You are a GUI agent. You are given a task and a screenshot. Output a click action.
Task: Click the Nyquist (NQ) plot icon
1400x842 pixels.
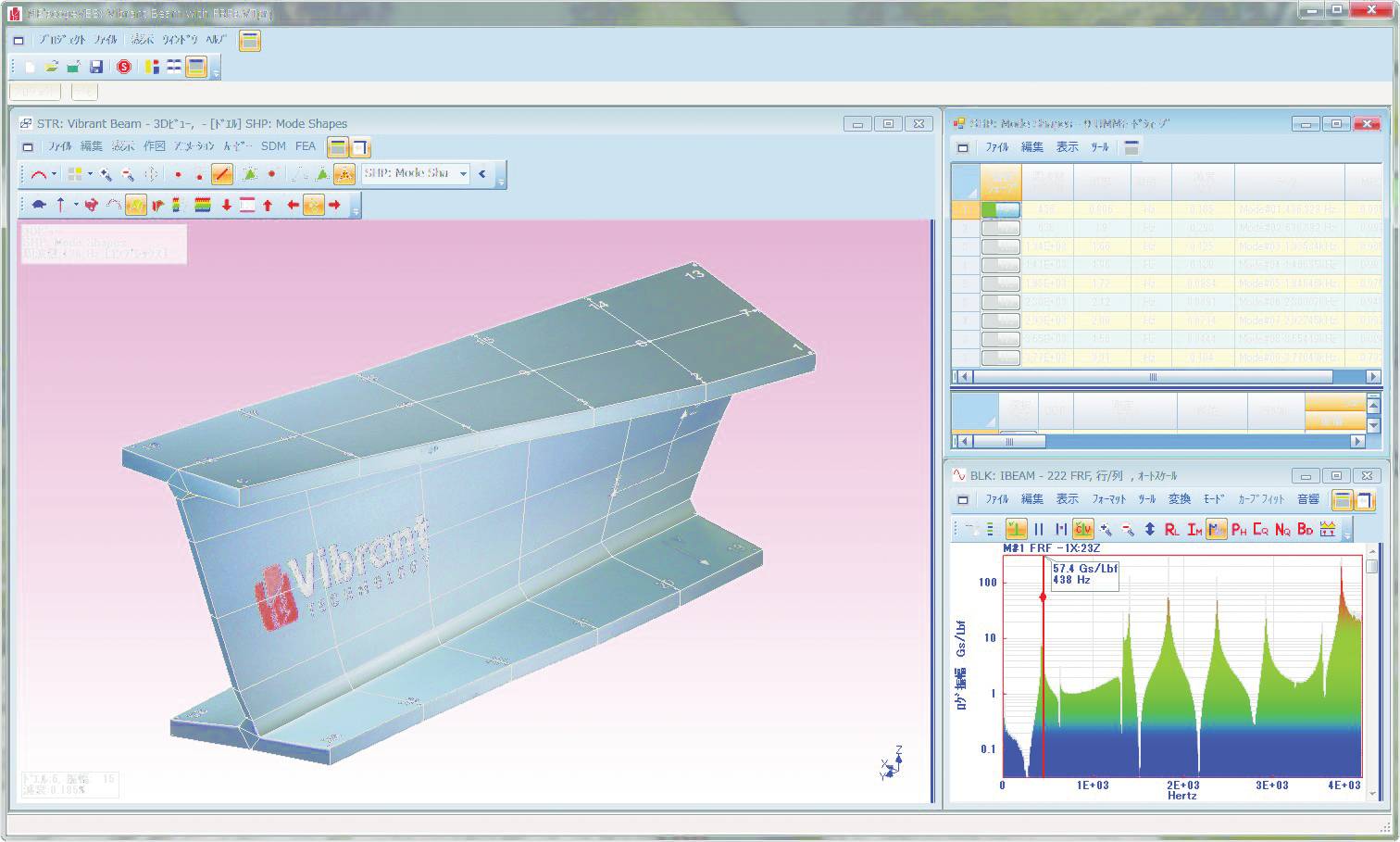pyautogui.click(x=1282, y=529)
